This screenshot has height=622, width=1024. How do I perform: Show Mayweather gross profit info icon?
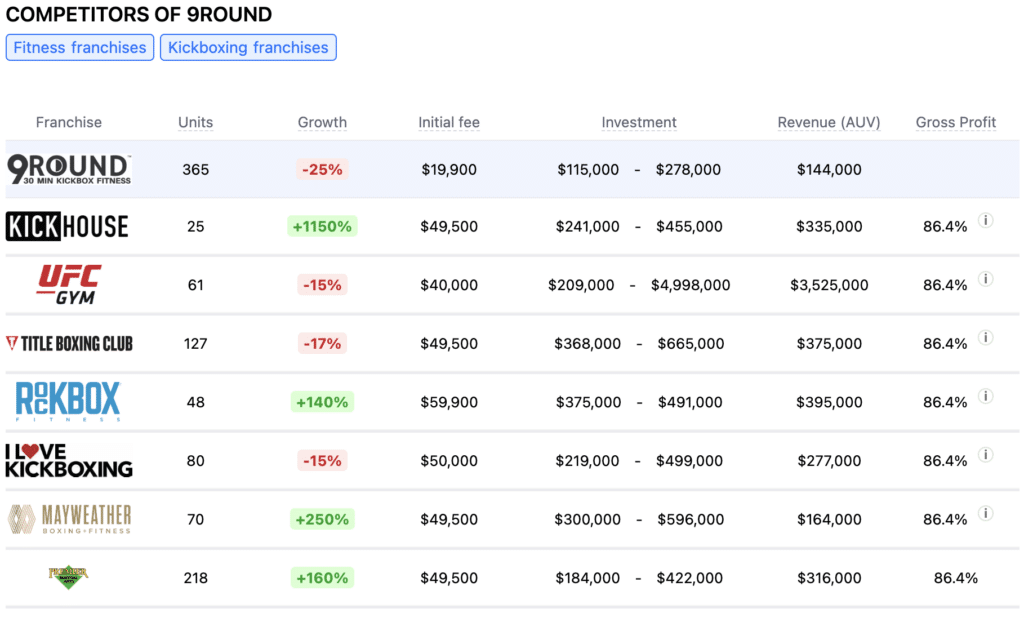click(985, 514)
